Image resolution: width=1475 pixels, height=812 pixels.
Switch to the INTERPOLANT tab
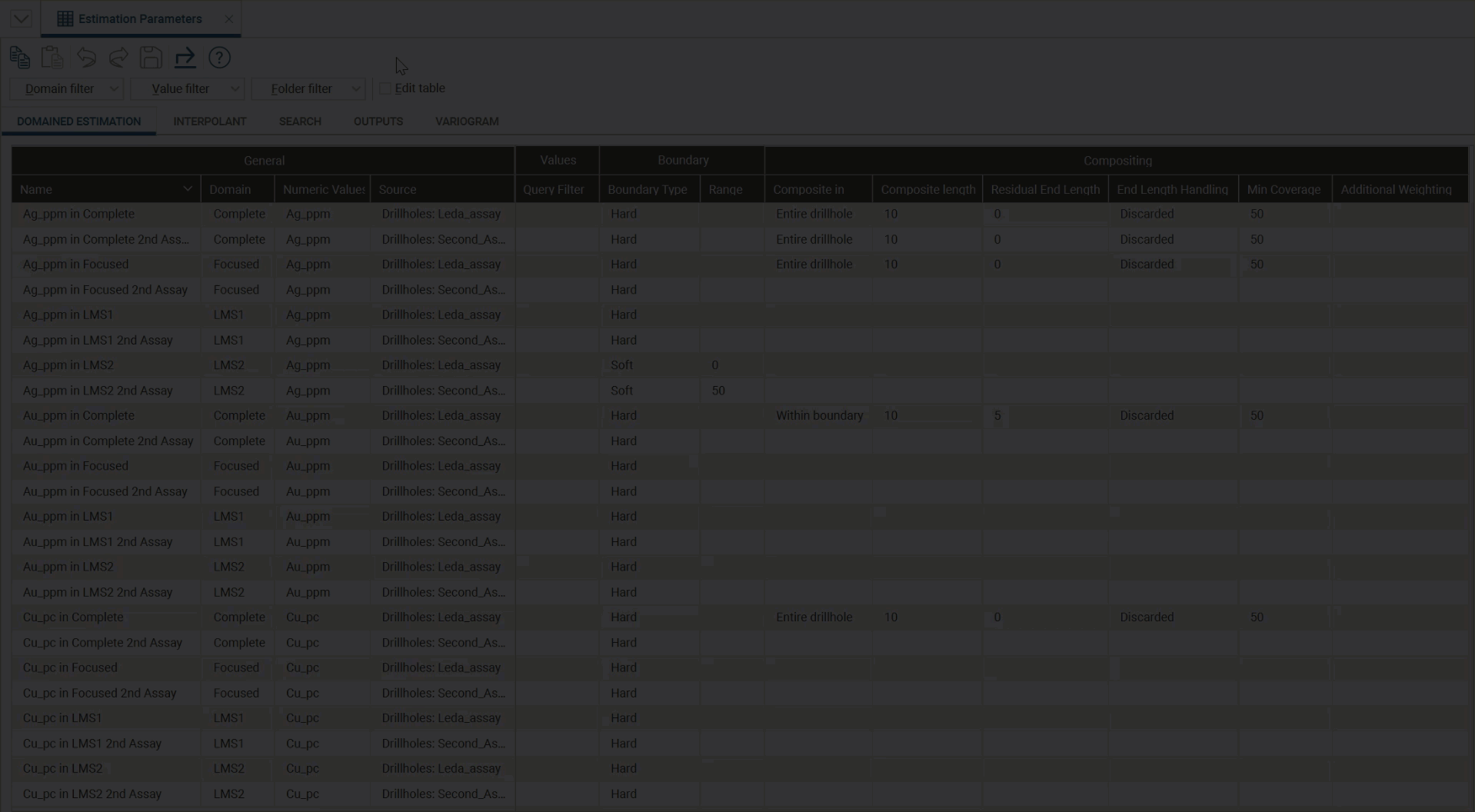coord(209,121)
